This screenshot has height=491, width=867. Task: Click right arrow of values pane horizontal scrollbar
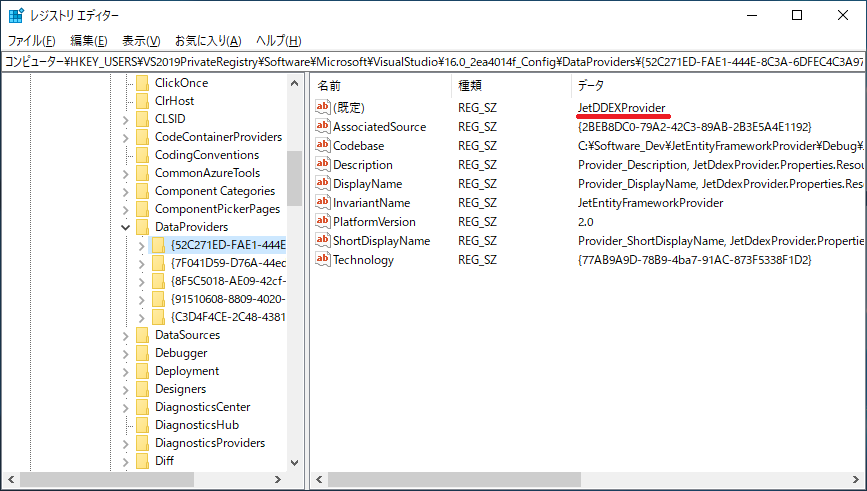click(x=855, y=479)
